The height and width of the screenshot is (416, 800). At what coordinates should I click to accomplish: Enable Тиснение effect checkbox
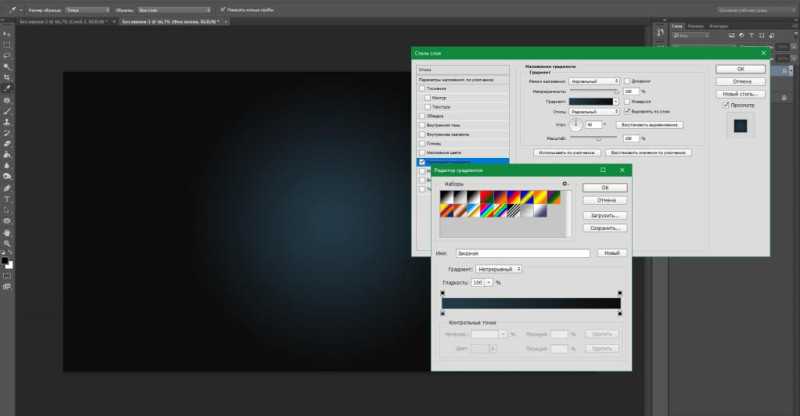coord(422,89)
